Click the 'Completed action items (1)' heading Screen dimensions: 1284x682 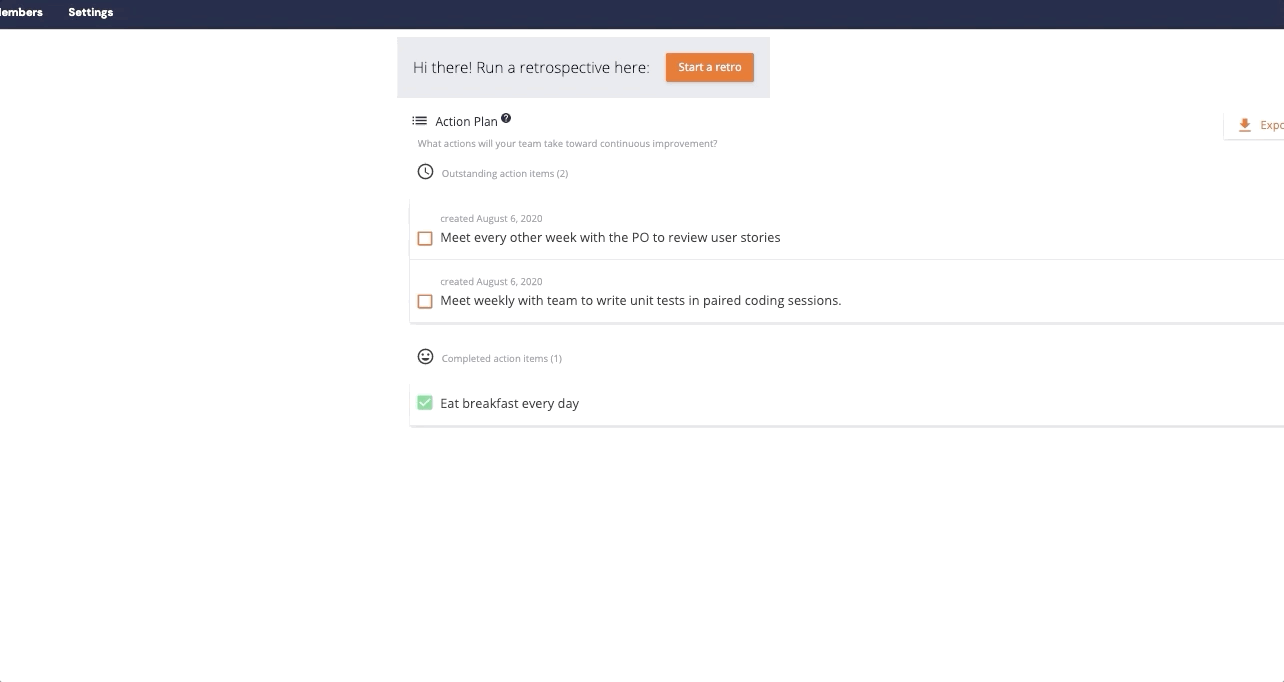[x=501, y=359]
